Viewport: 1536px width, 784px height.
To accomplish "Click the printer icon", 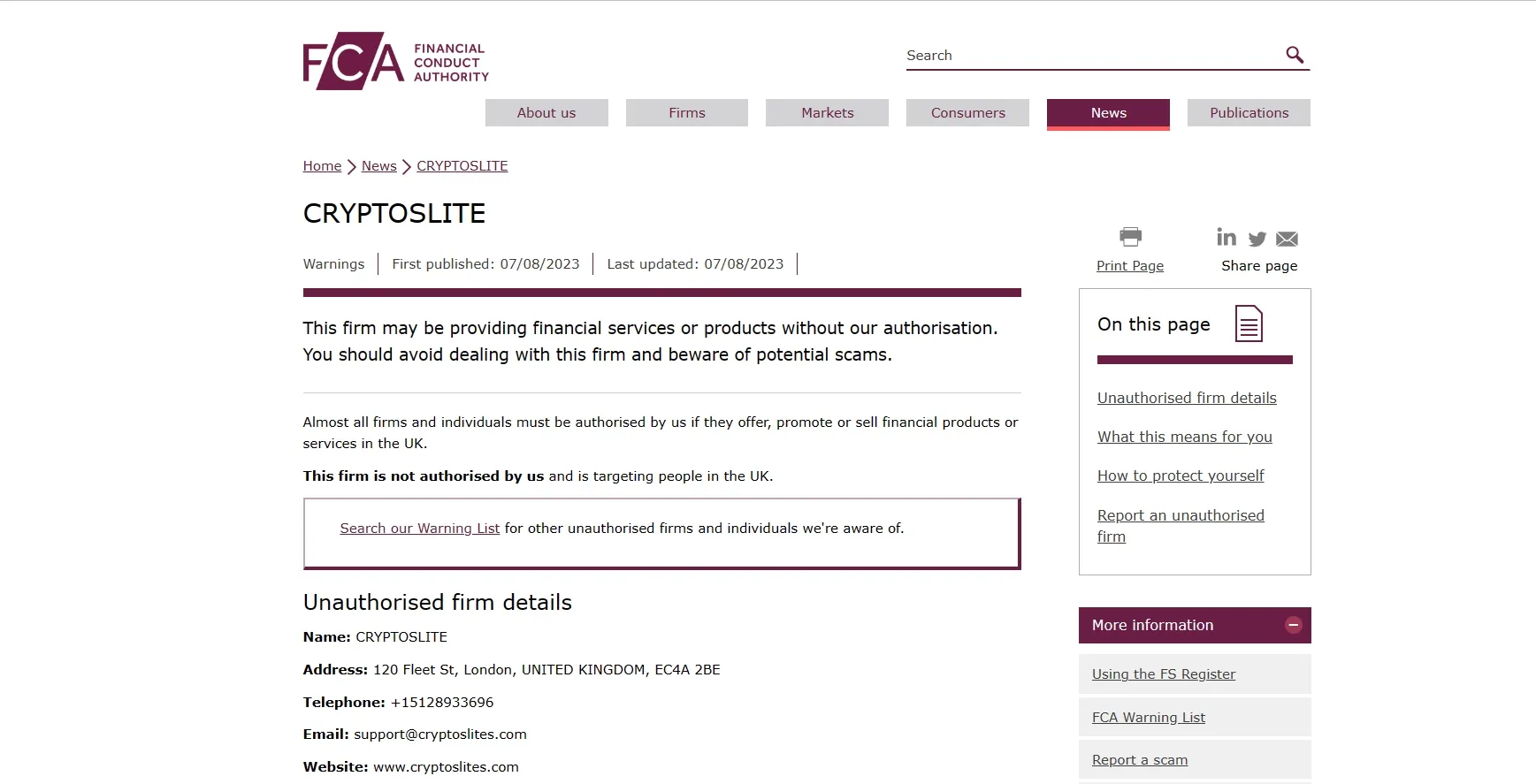I will [1130, 237].
